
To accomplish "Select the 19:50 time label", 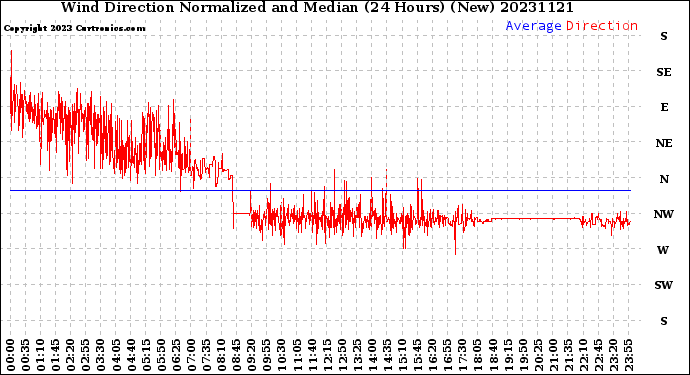I will tap(524, 356).
